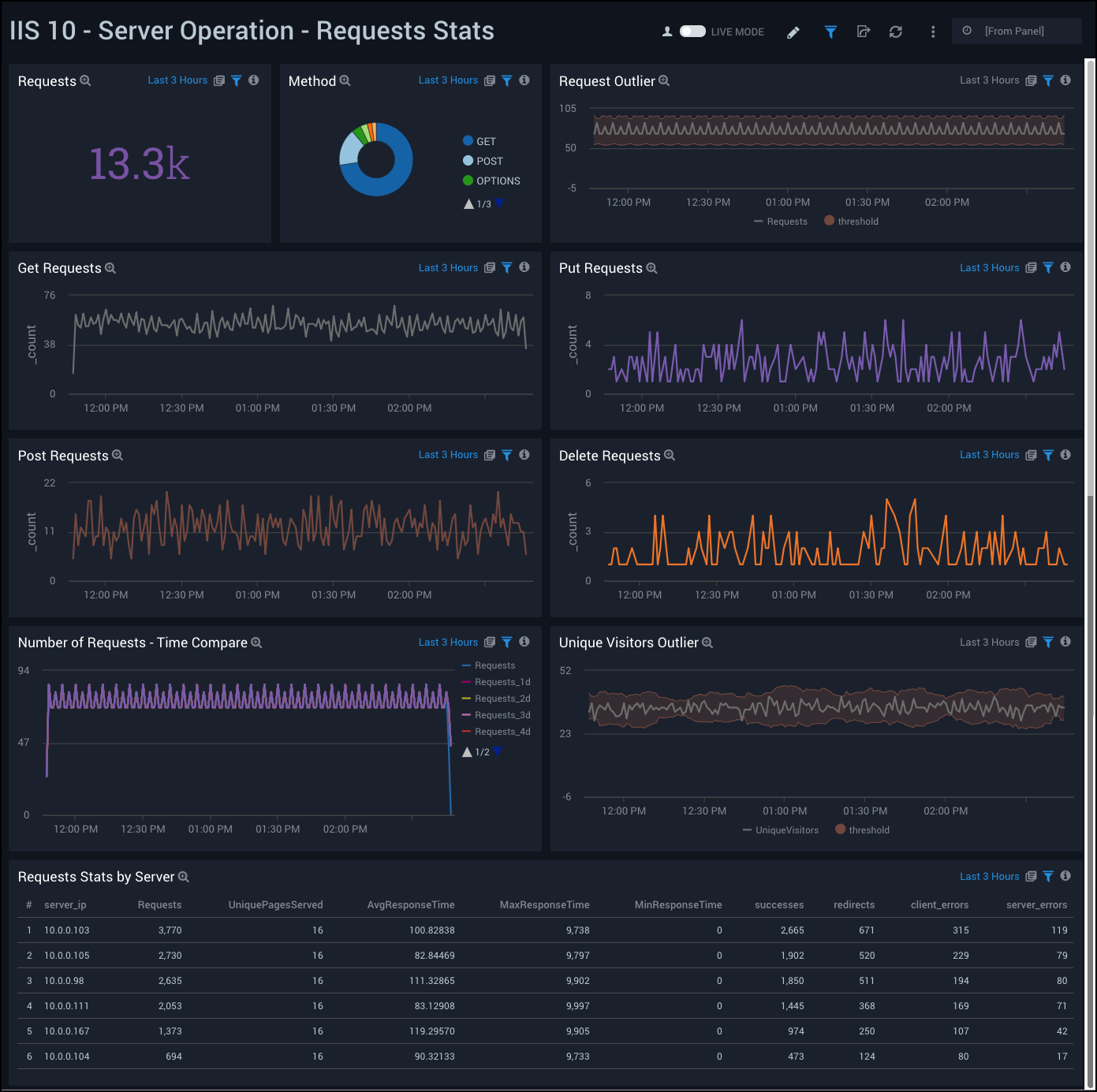
Task: View Delete Requests panel info
Action: coord(1065,455)
